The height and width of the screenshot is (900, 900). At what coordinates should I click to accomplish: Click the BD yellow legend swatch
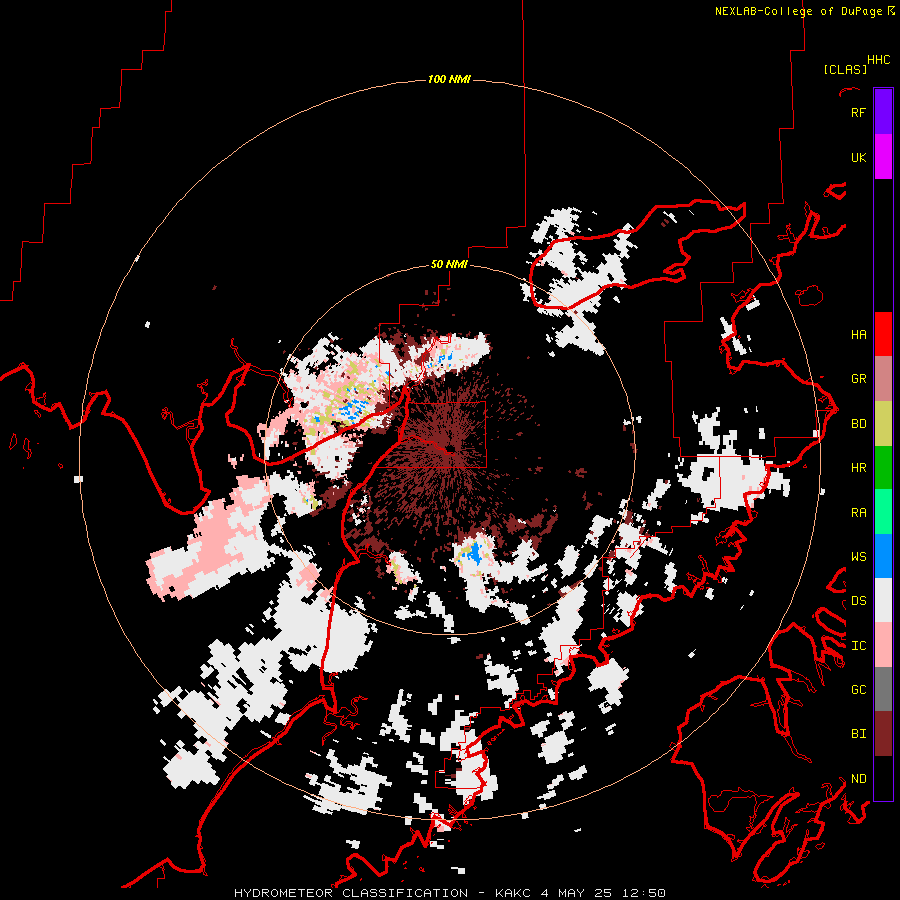[883, 424]
